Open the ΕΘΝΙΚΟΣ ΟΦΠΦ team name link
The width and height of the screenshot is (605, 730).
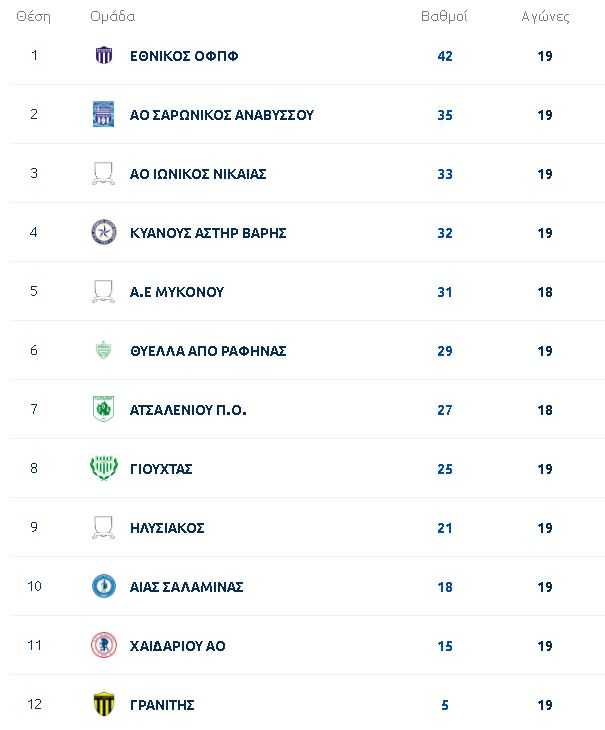pos(184,56)
